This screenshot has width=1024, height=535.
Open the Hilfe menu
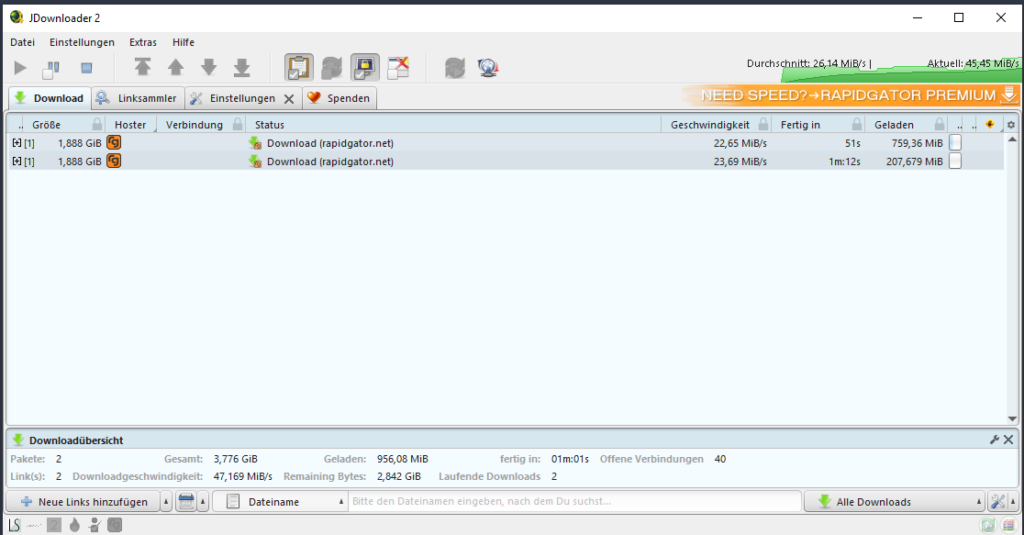pos(184,42)
